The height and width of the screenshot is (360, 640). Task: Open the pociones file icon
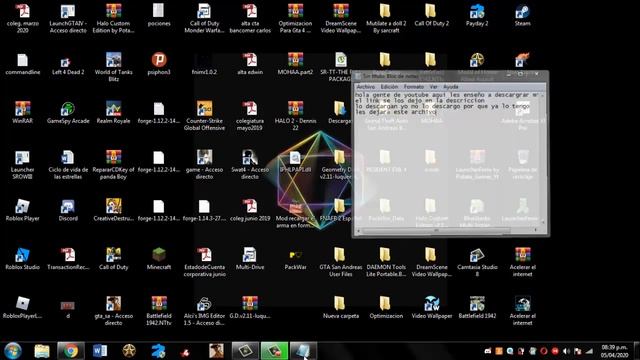[x=159, y=15]
